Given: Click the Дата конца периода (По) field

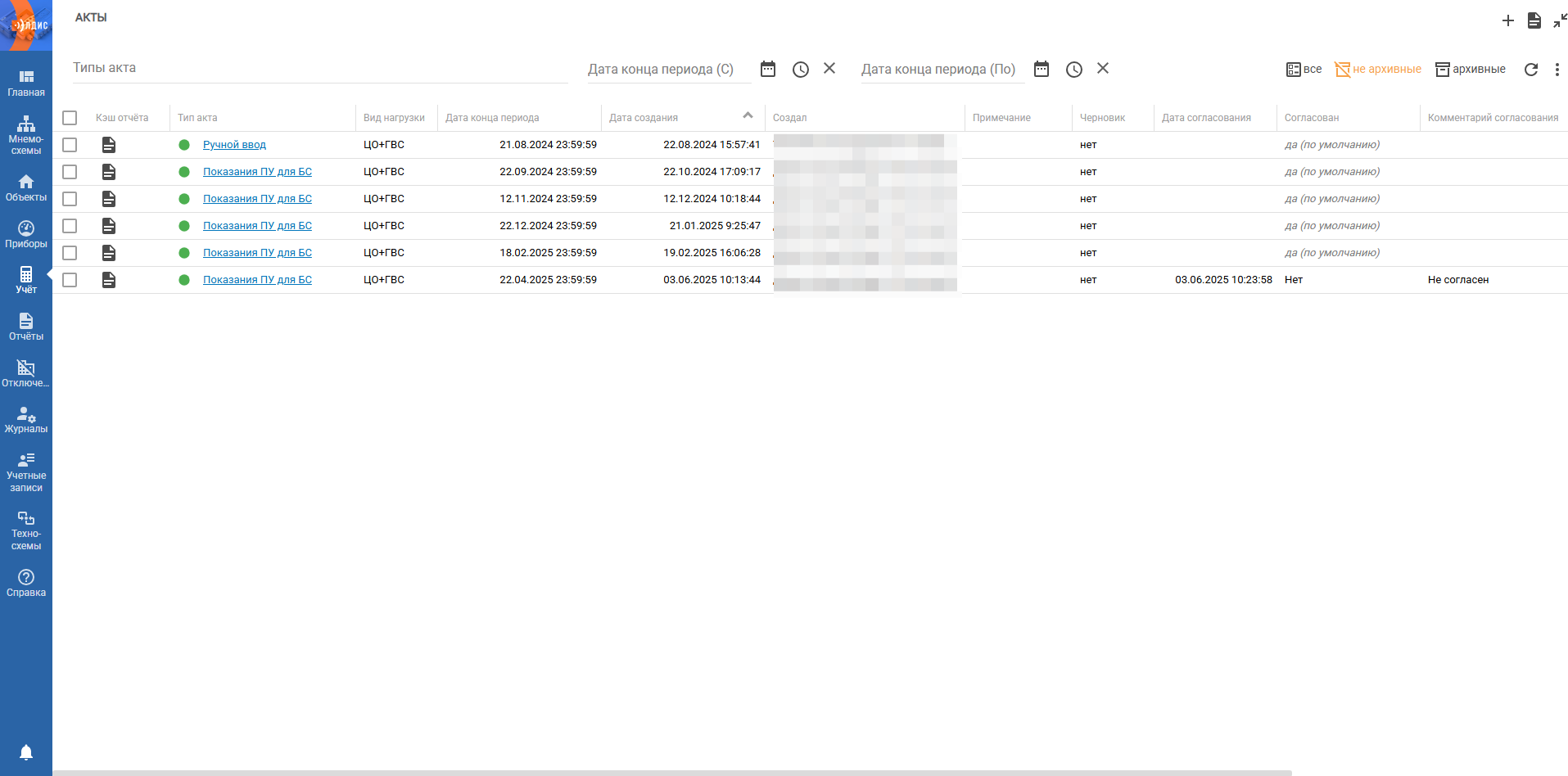Looking at the screenshot, I should click(x=940, y=70).
